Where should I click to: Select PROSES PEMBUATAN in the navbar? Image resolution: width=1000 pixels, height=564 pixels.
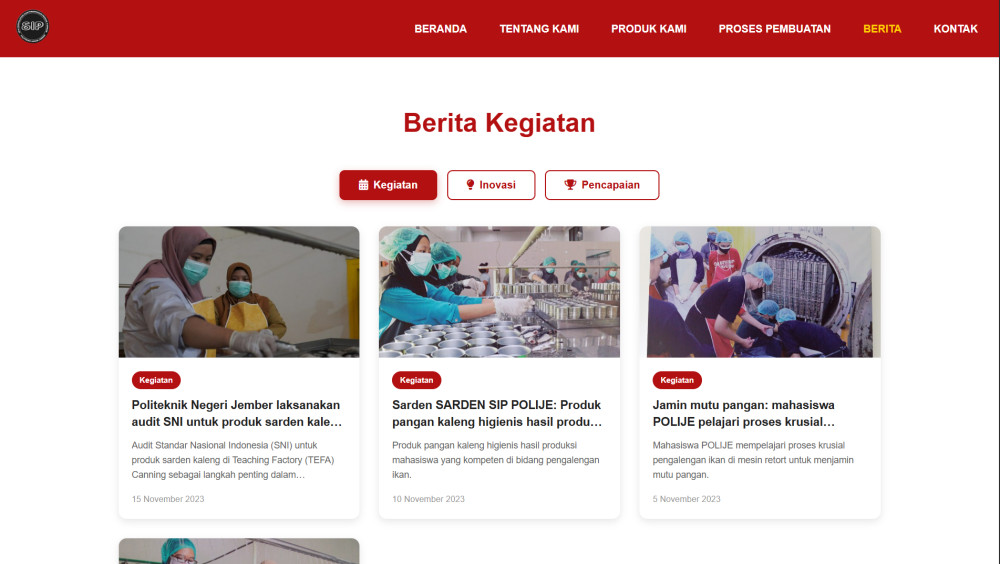coord(774,29)
